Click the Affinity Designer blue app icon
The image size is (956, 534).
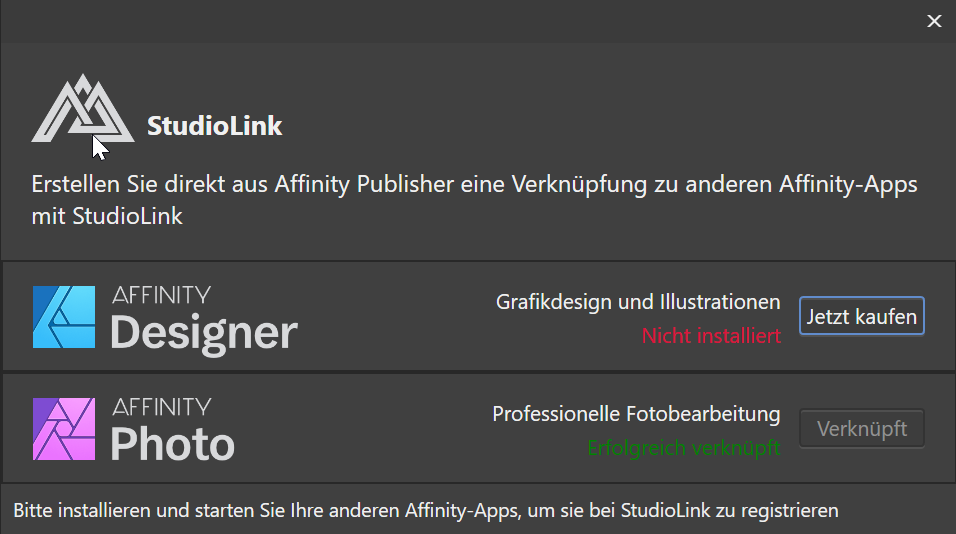(x=64, y=317)
